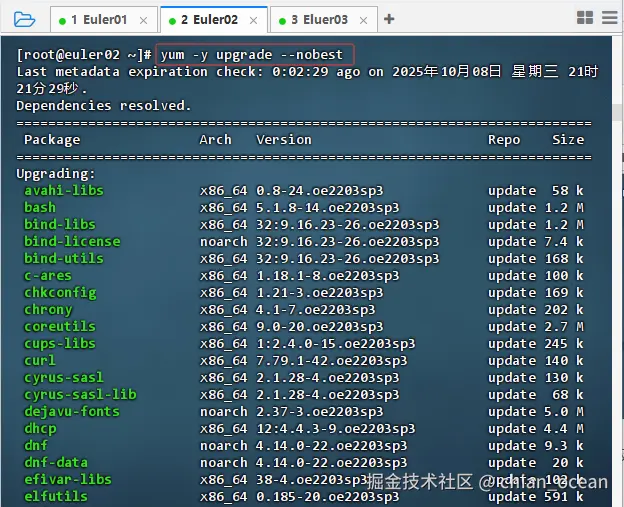Click the 5.0 M size of dejavu-fonts
Viewport: 624px width, 507px height.
pos(564,411)
